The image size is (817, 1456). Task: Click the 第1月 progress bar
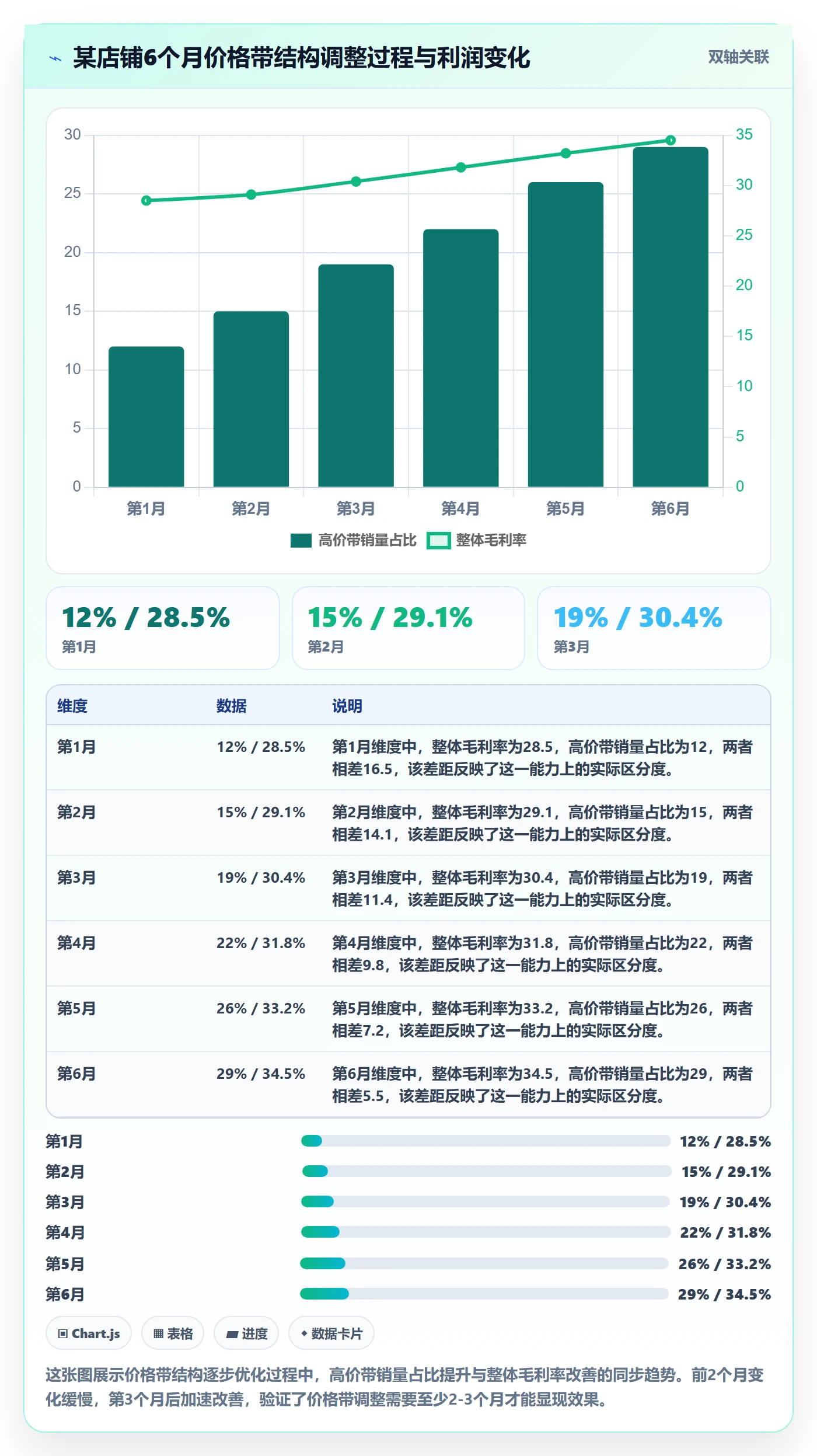[x=486, y=1141]
